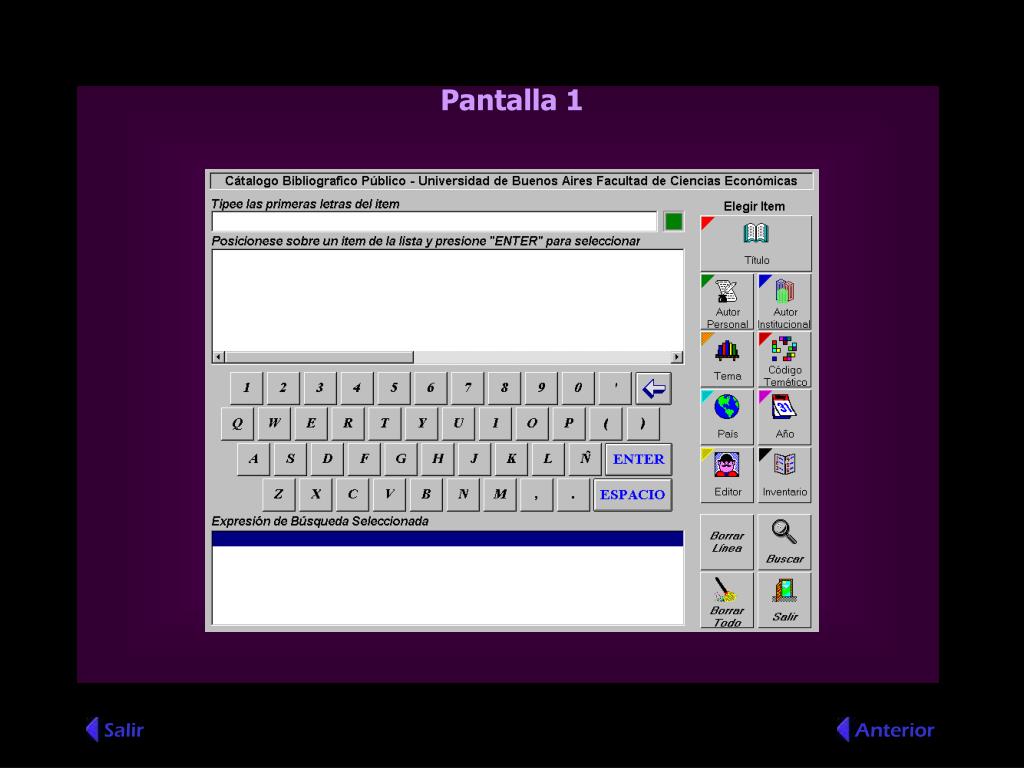Click the list scrollbar right arrow
1024x768 pixels.
tap(677, 357)
